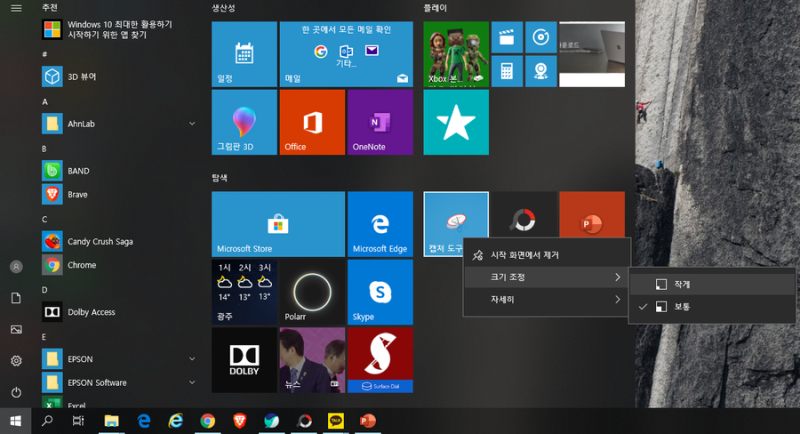Open taskbar search magnifier
This screenshot has width=800, height=434.
[47, 421]
